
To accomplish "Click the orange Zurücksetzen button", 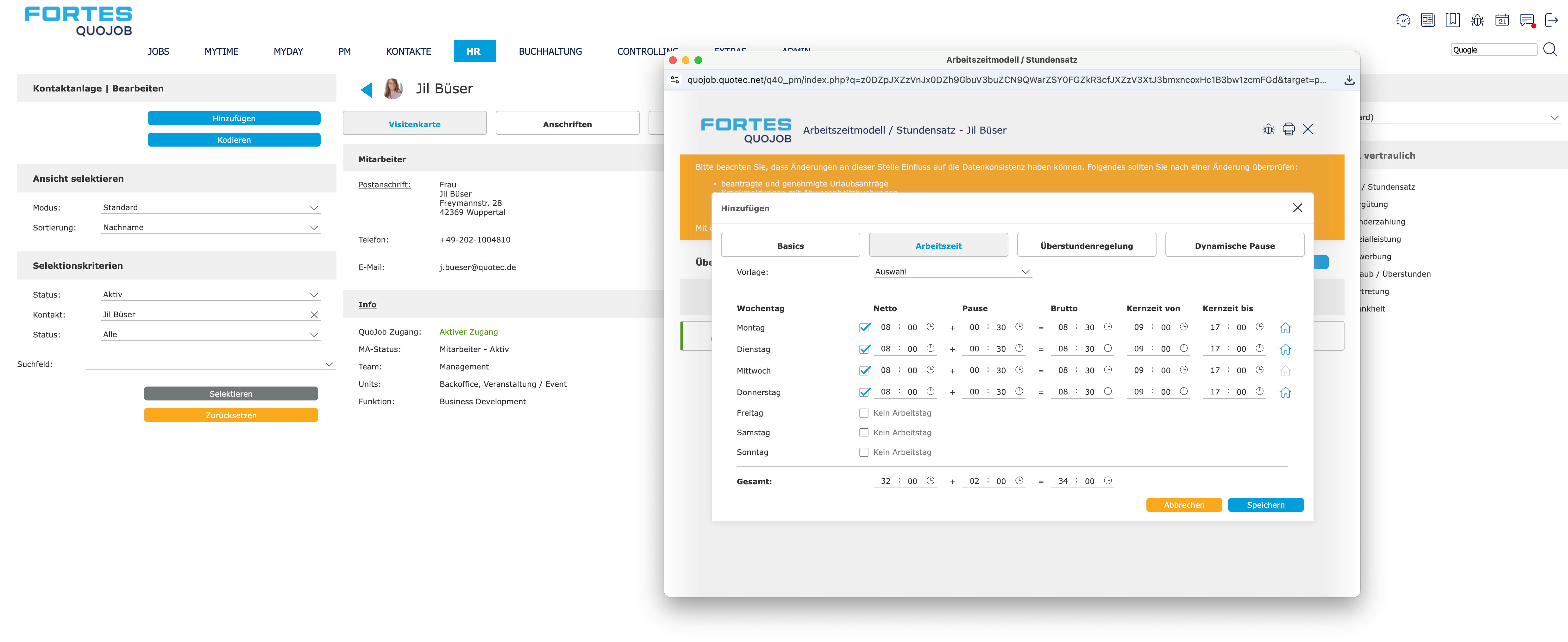I will 231,415.
